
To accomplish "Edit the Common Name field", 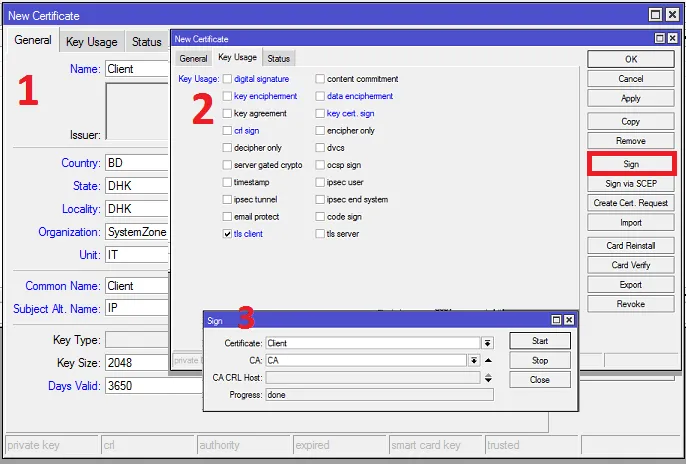I will click(137, 286).
